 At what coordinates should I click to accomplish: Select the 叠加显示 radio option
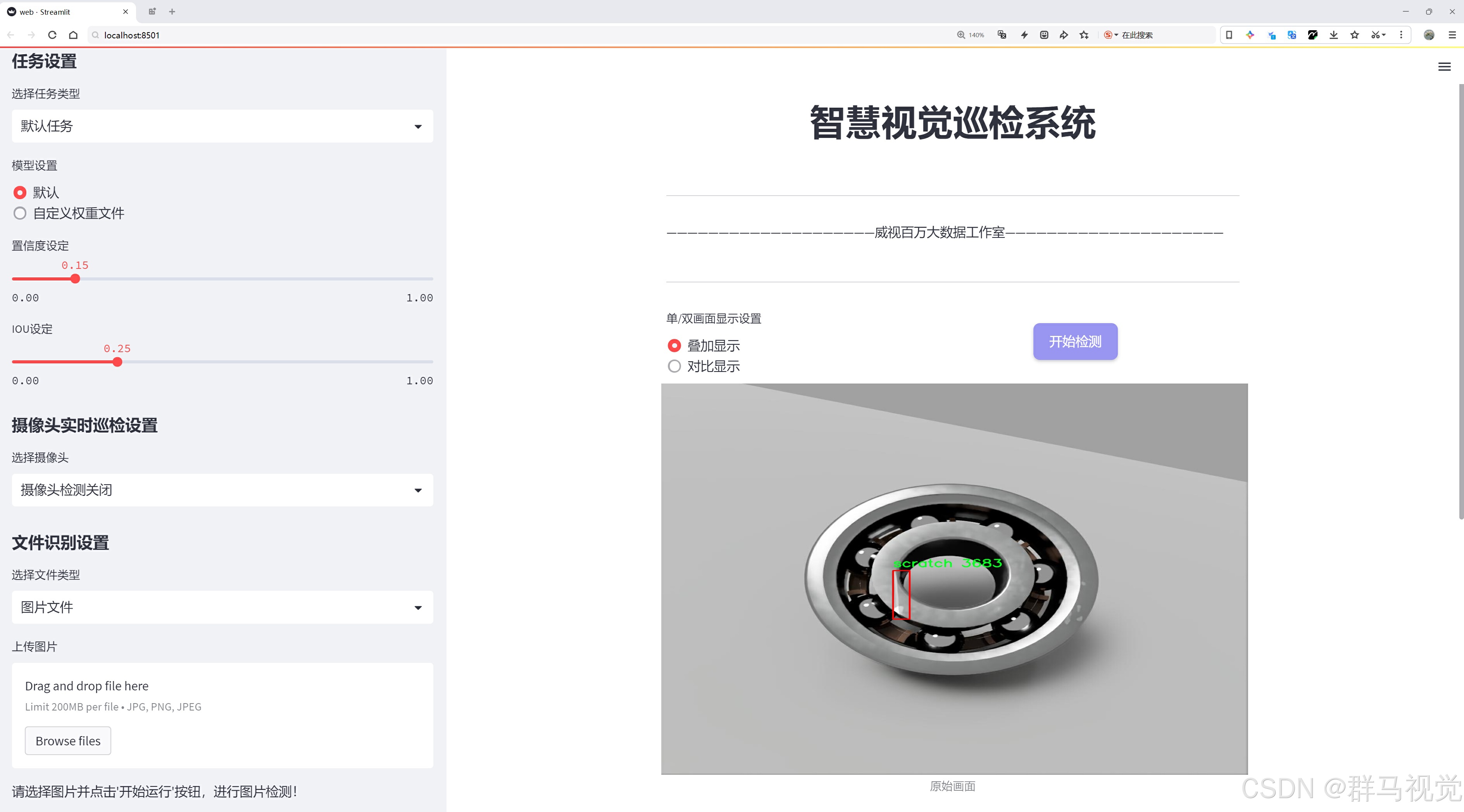674,345
